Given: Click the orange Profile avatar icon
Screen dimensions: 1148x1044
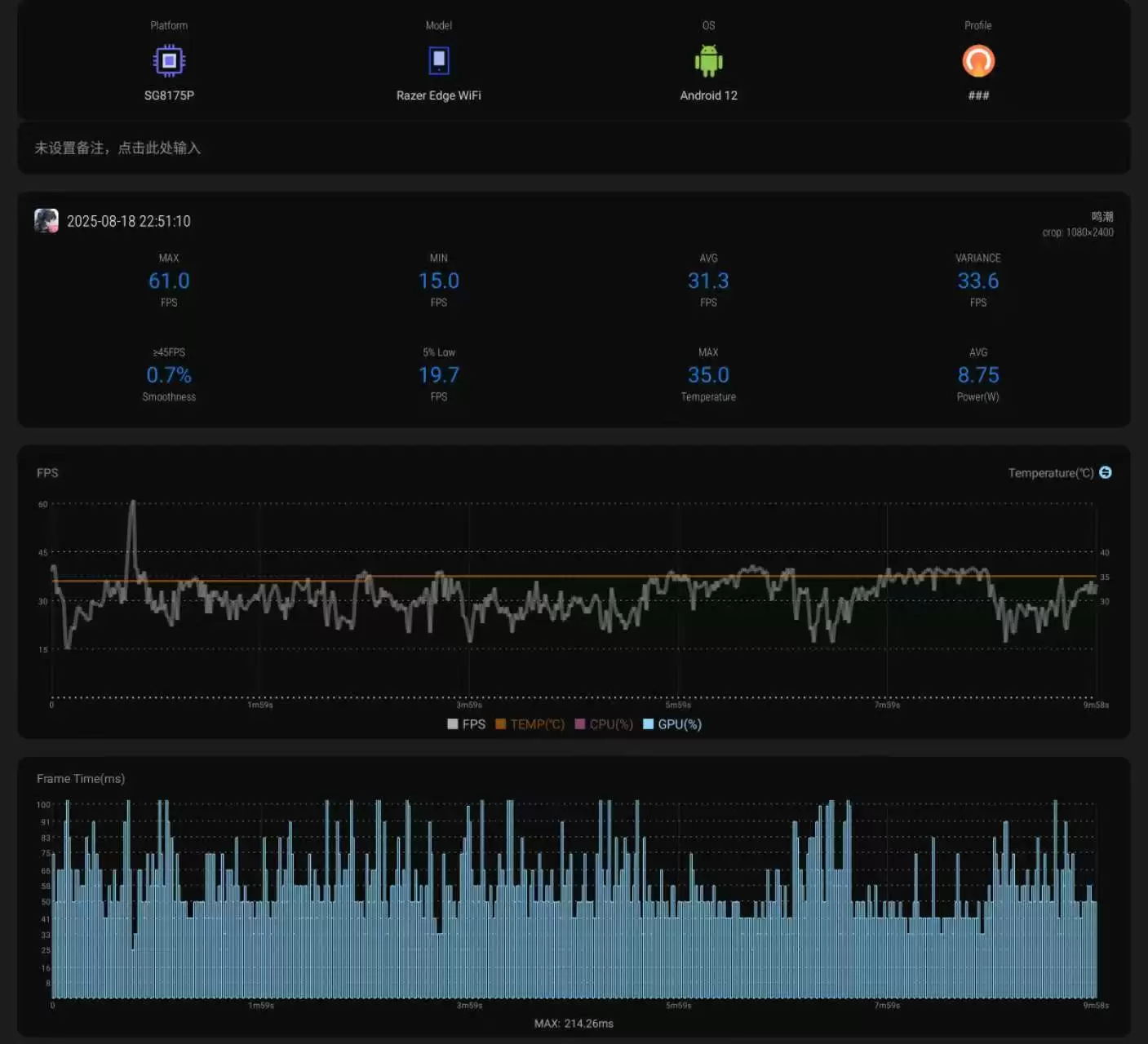Looking at the screenshot, I should [x=977, y=61].
